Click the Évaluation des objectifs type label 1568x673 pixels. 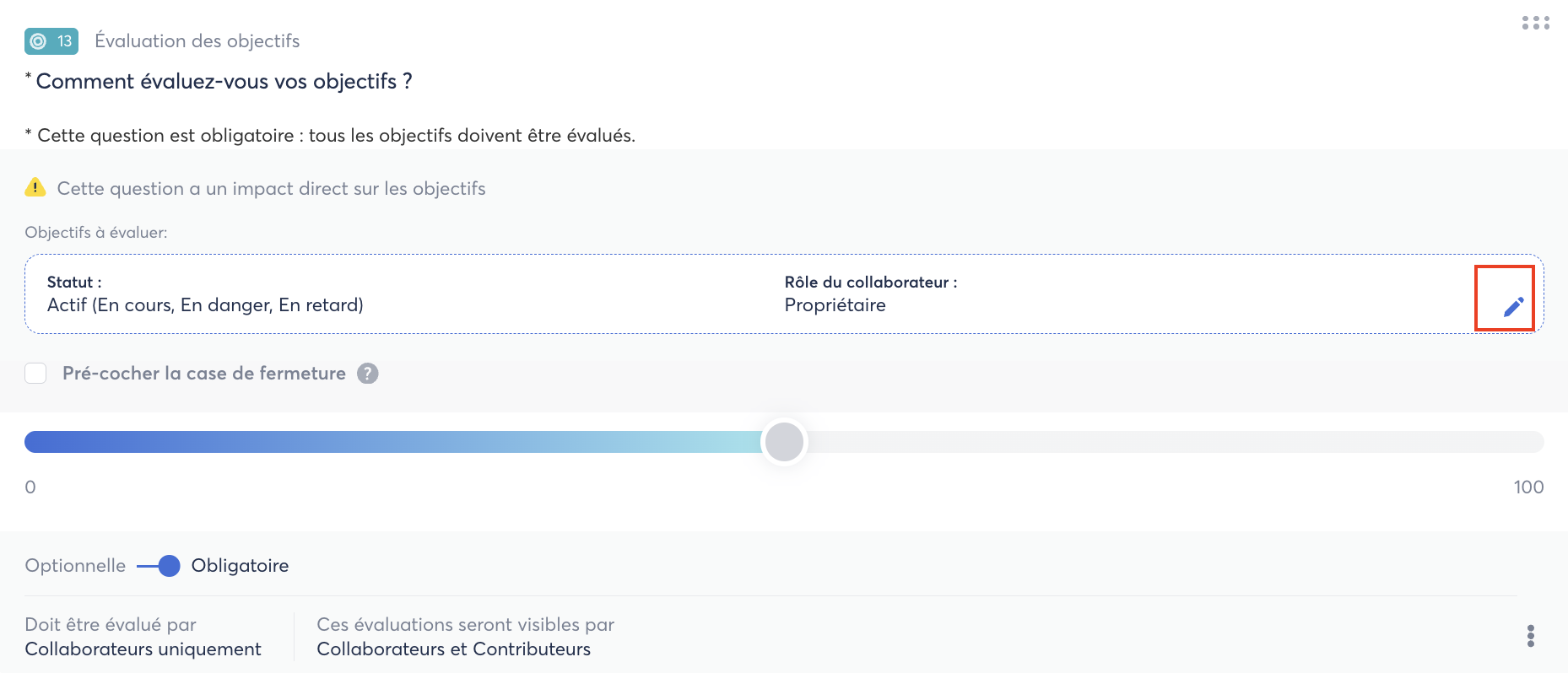[x=197, y=41]
